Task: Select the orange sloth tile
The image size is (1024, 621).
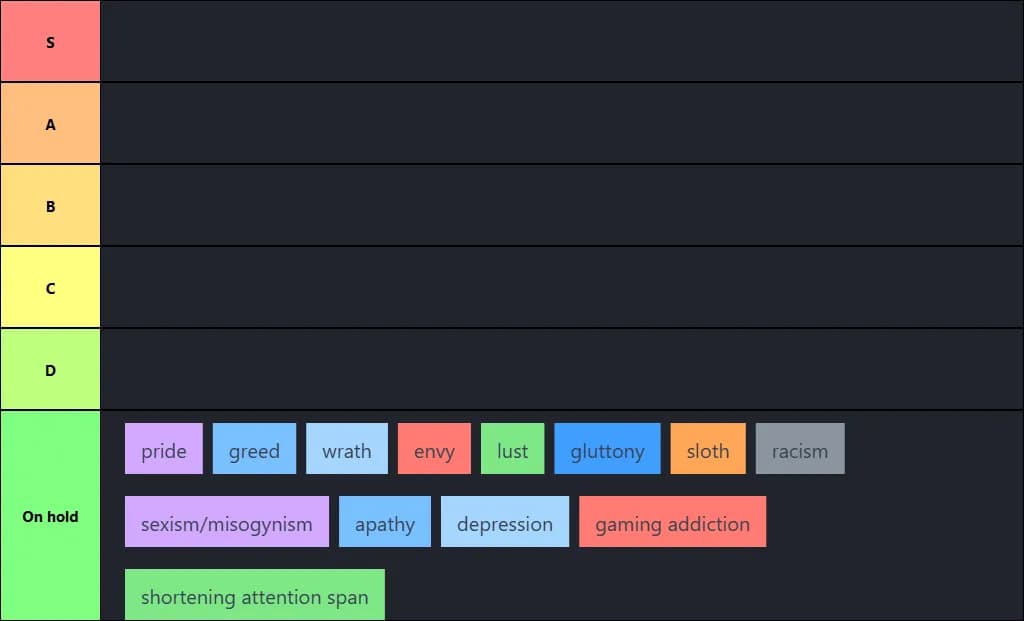Action: (x=707, y=449)
